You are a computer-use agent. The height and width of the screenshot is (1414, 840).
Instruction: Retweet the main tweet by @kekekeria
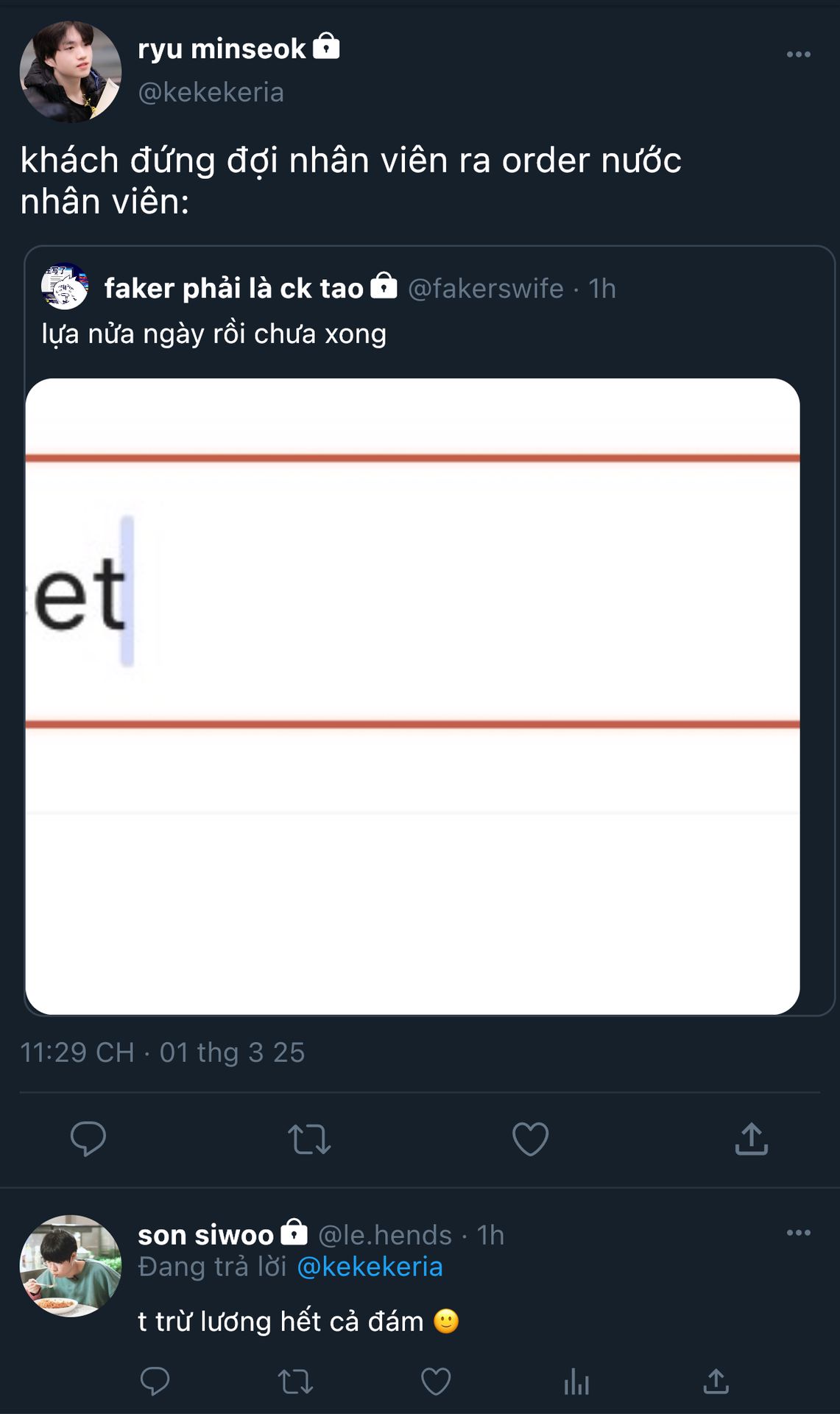click(309, 1139)
